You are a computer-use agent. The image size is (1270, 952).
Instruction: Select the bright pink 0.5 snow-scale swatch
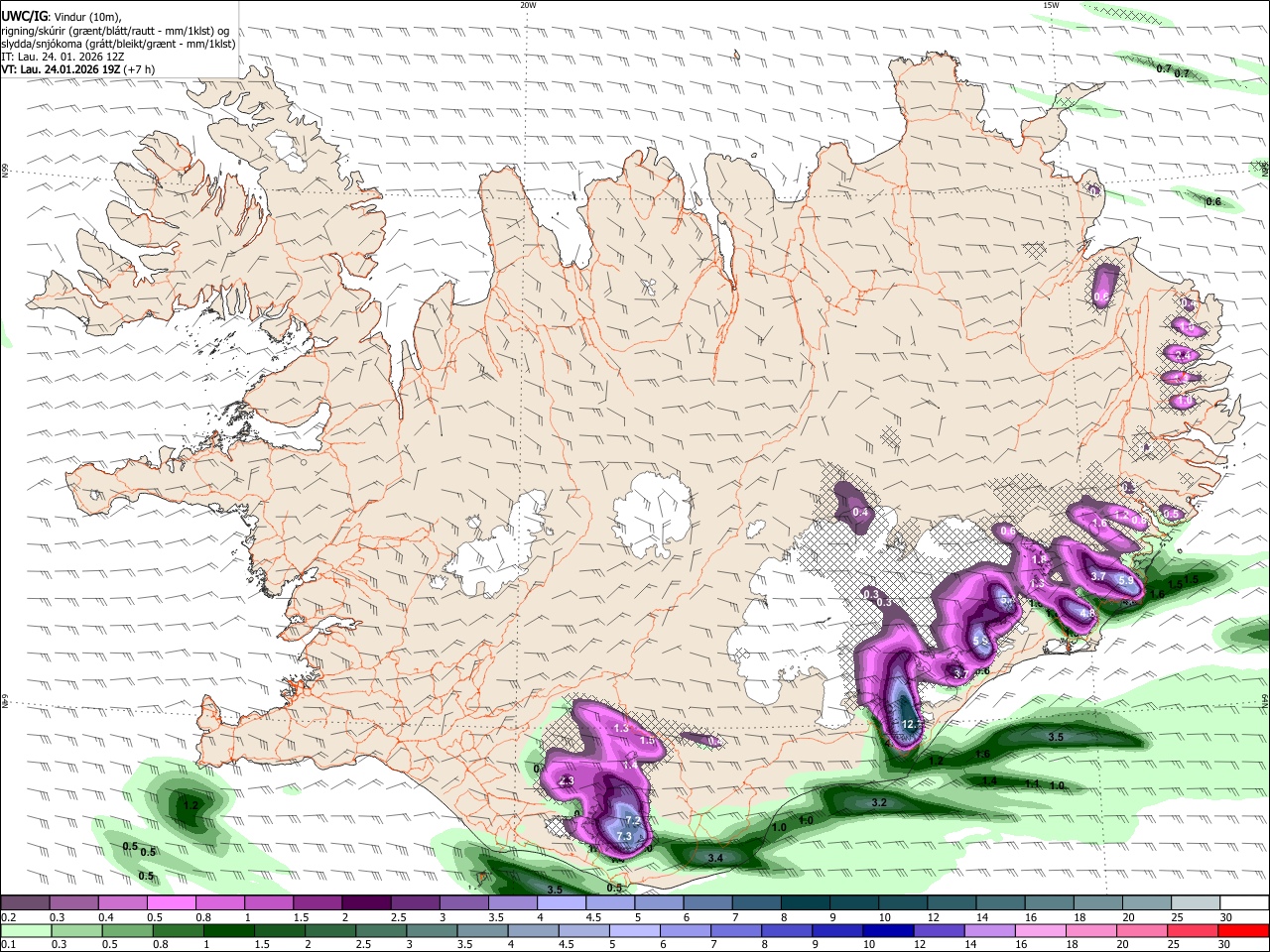click(171, 903)
